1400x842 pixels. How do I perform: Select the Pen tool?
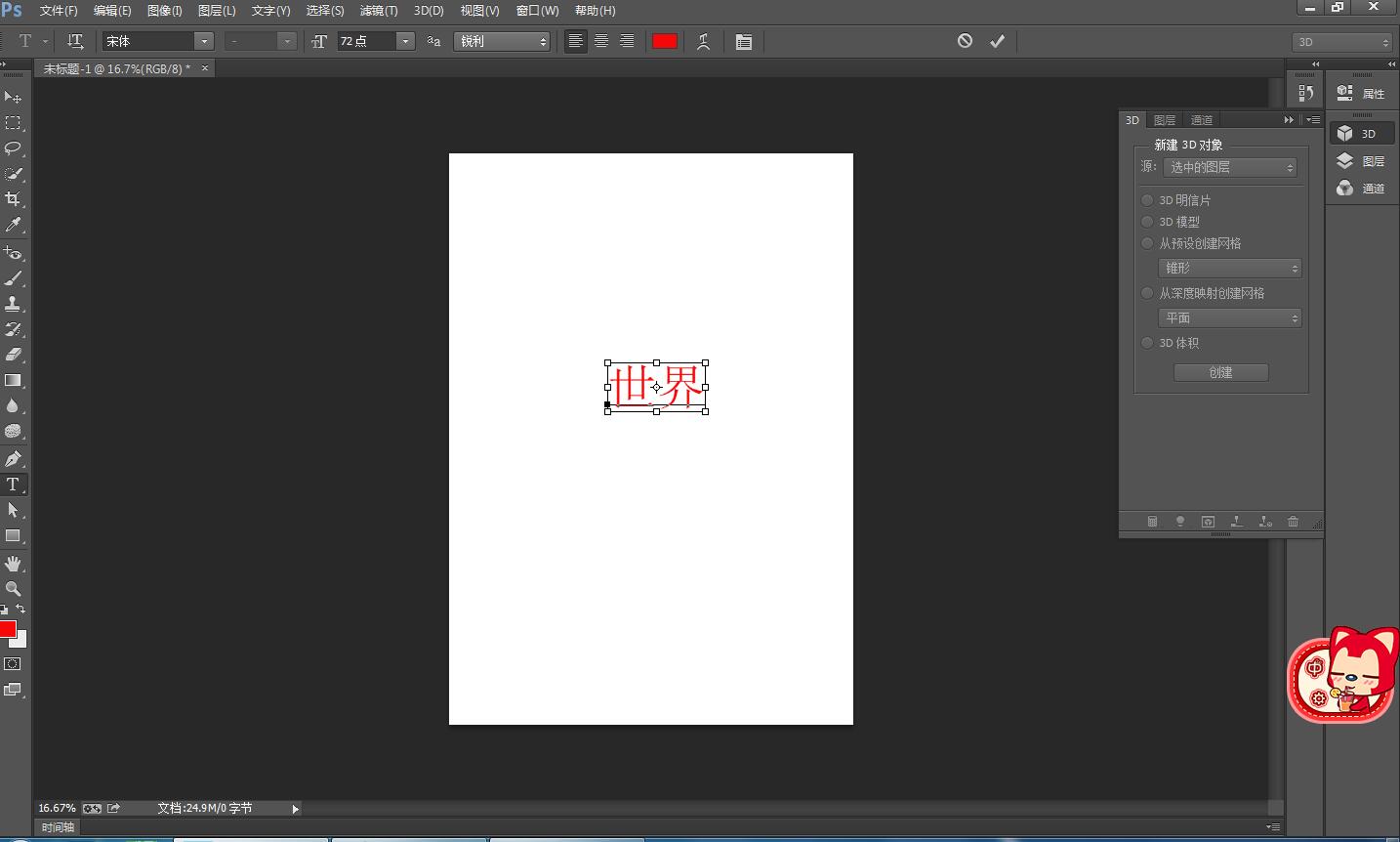coord(13,459)
